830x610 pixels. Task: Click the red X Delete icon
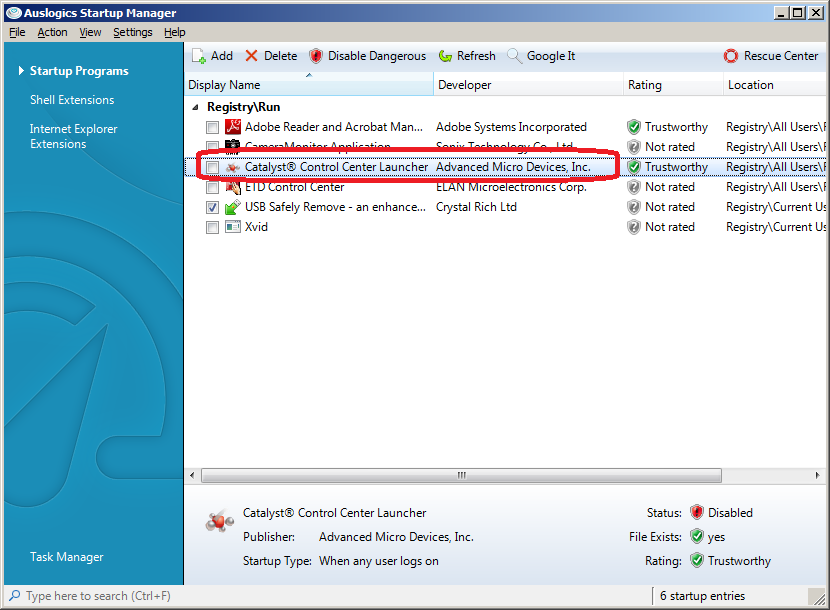point(251,56)
